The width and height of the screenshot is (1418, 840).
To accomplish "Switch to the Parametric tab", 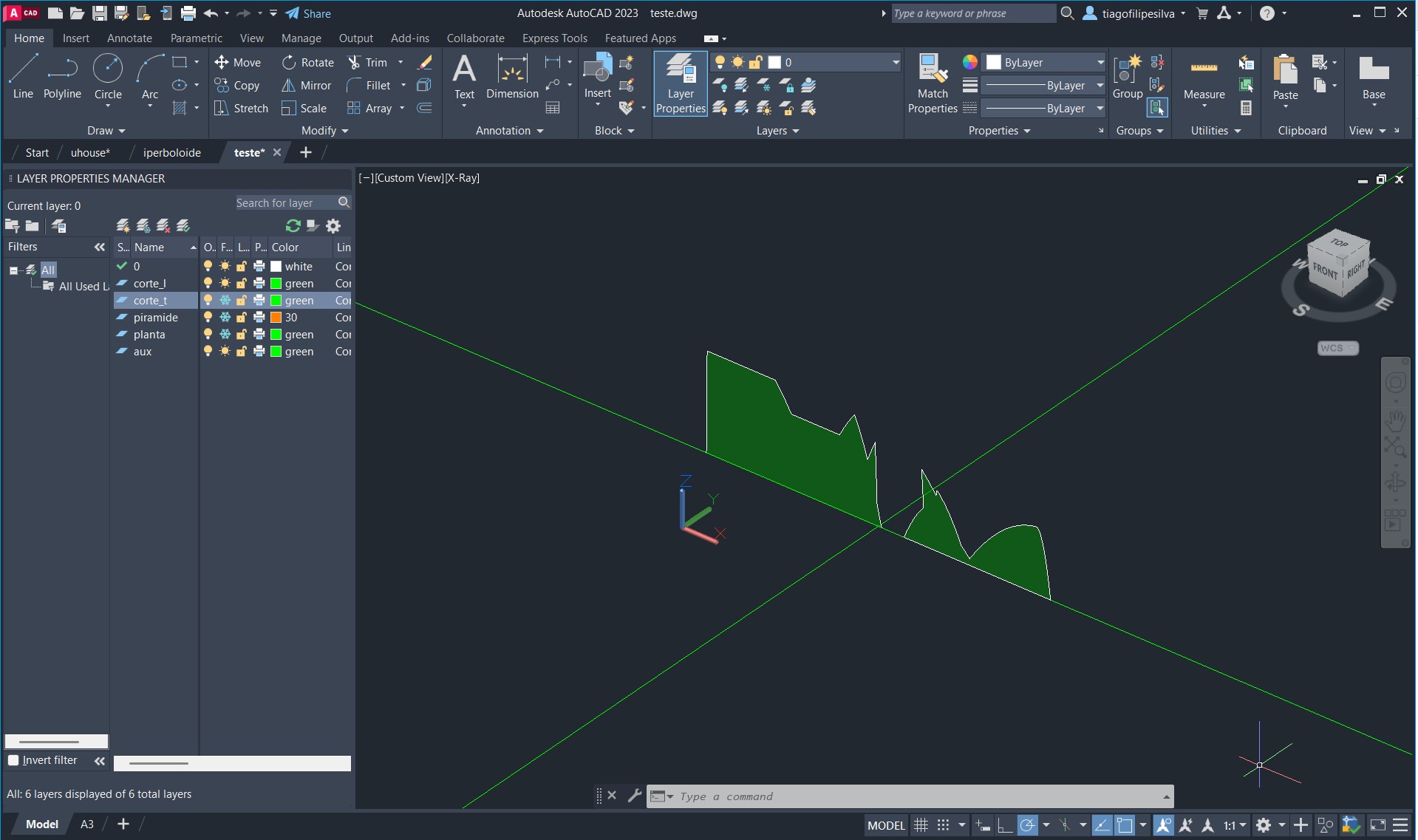I will point(196,38).
